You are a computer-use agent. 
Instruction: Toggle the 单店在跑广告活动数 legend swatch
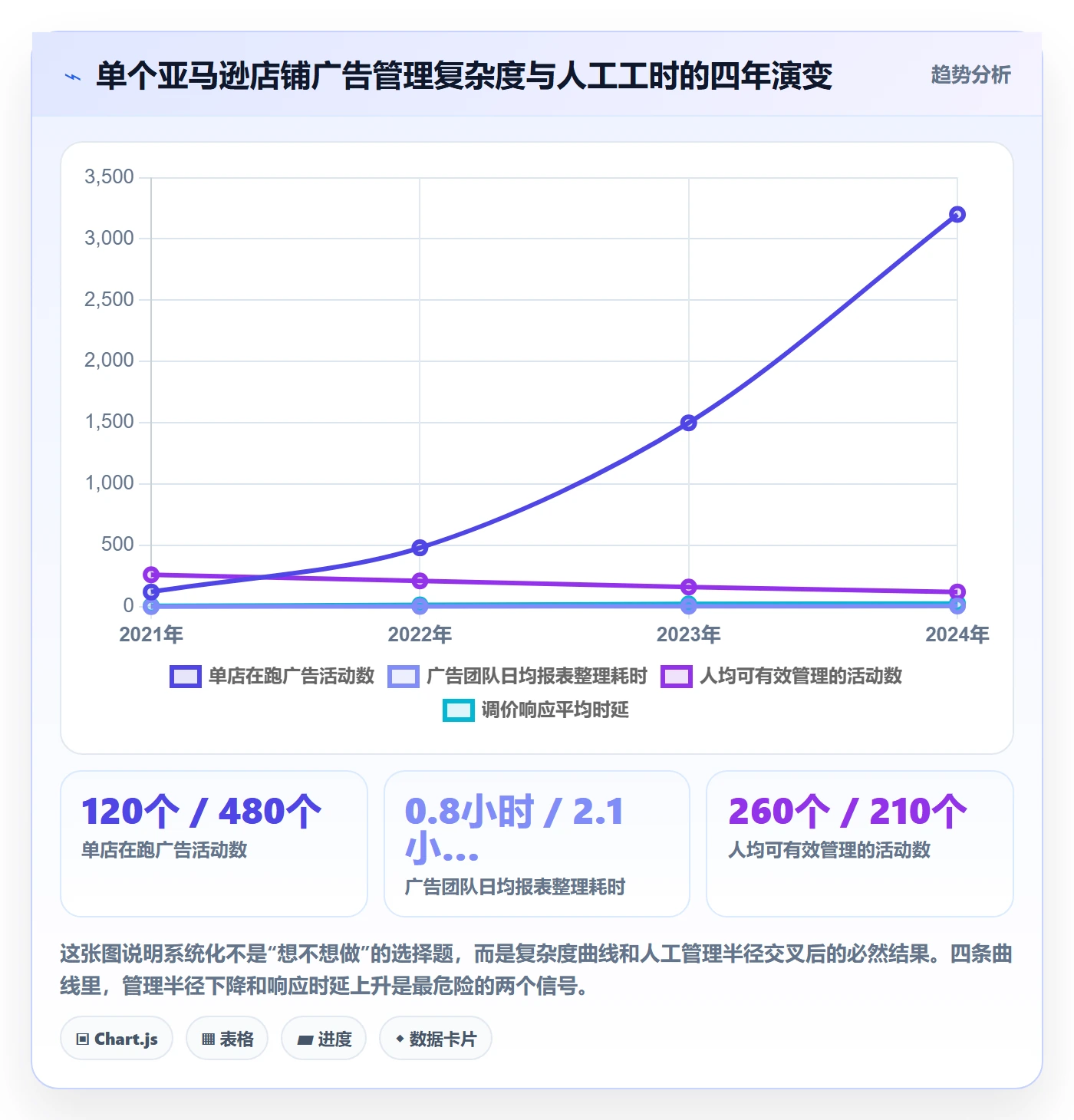186,676
